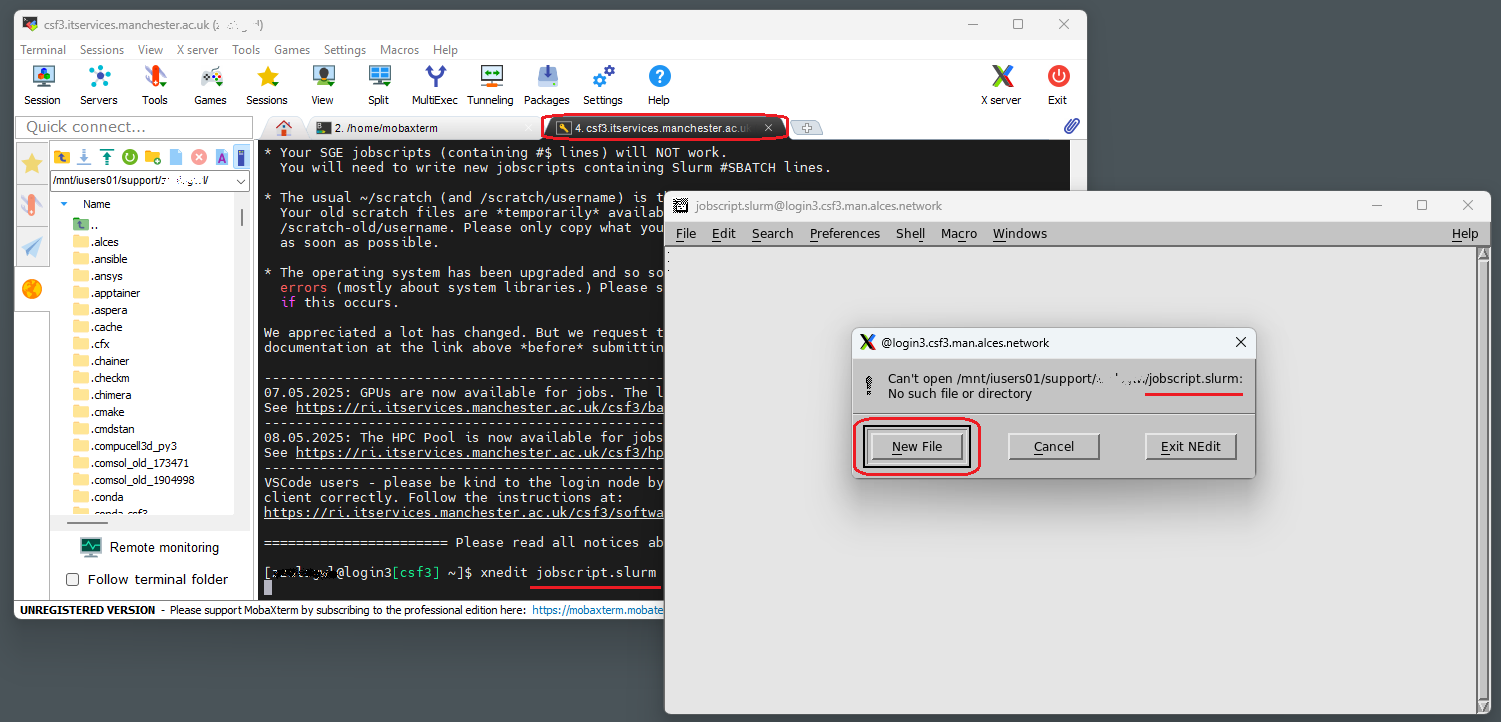Open the Macros paper-plane sidebar tab
Viewport: 1501px width, 722px height.
point(32,247)
